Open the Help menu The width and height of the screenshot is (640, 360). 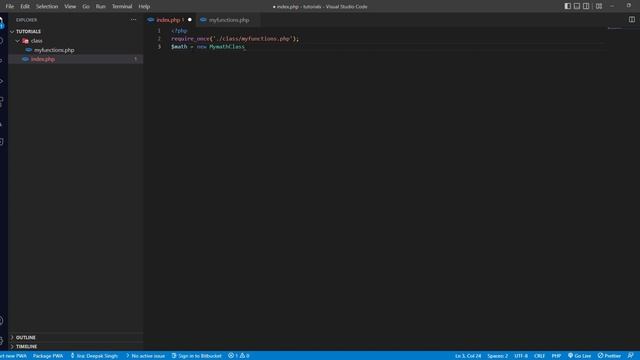tap(144, 6)
